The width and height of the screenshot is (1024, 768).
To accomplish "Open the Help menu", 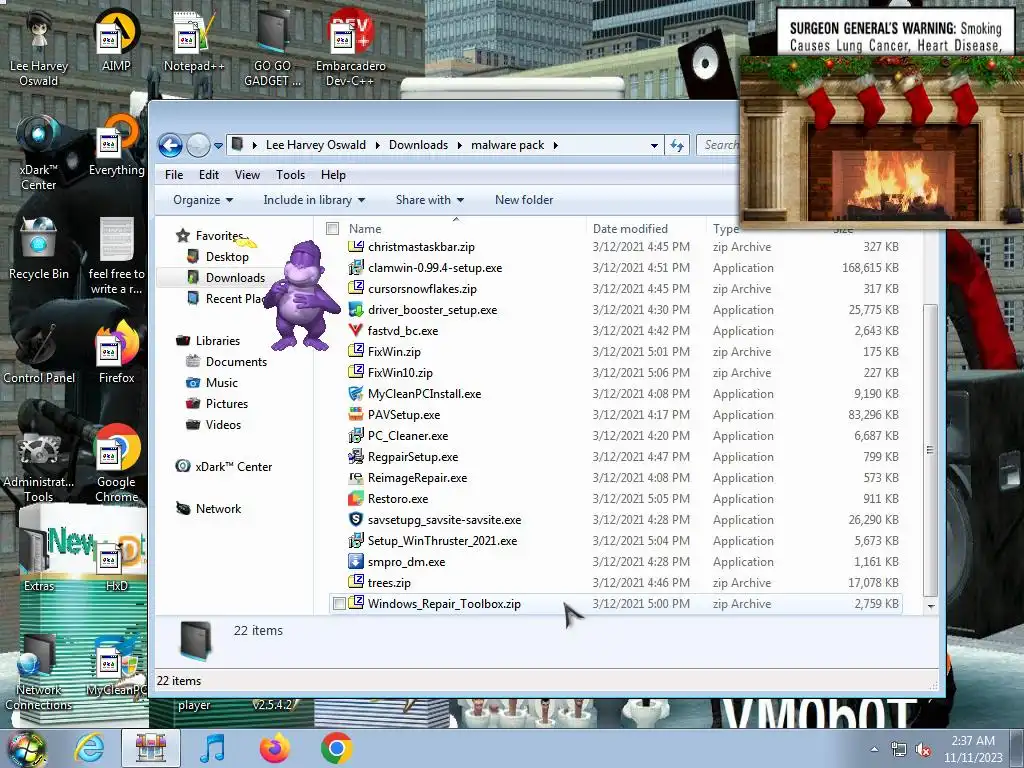I will click(x=333, y=175).
